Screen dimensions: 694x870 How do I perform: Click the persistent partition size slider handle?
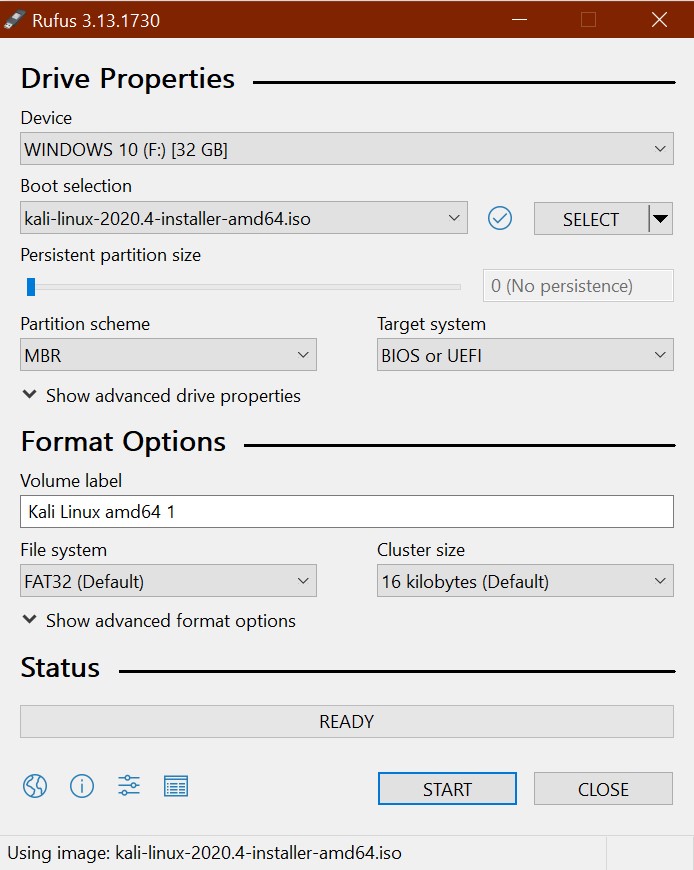[x=31, y=287]
